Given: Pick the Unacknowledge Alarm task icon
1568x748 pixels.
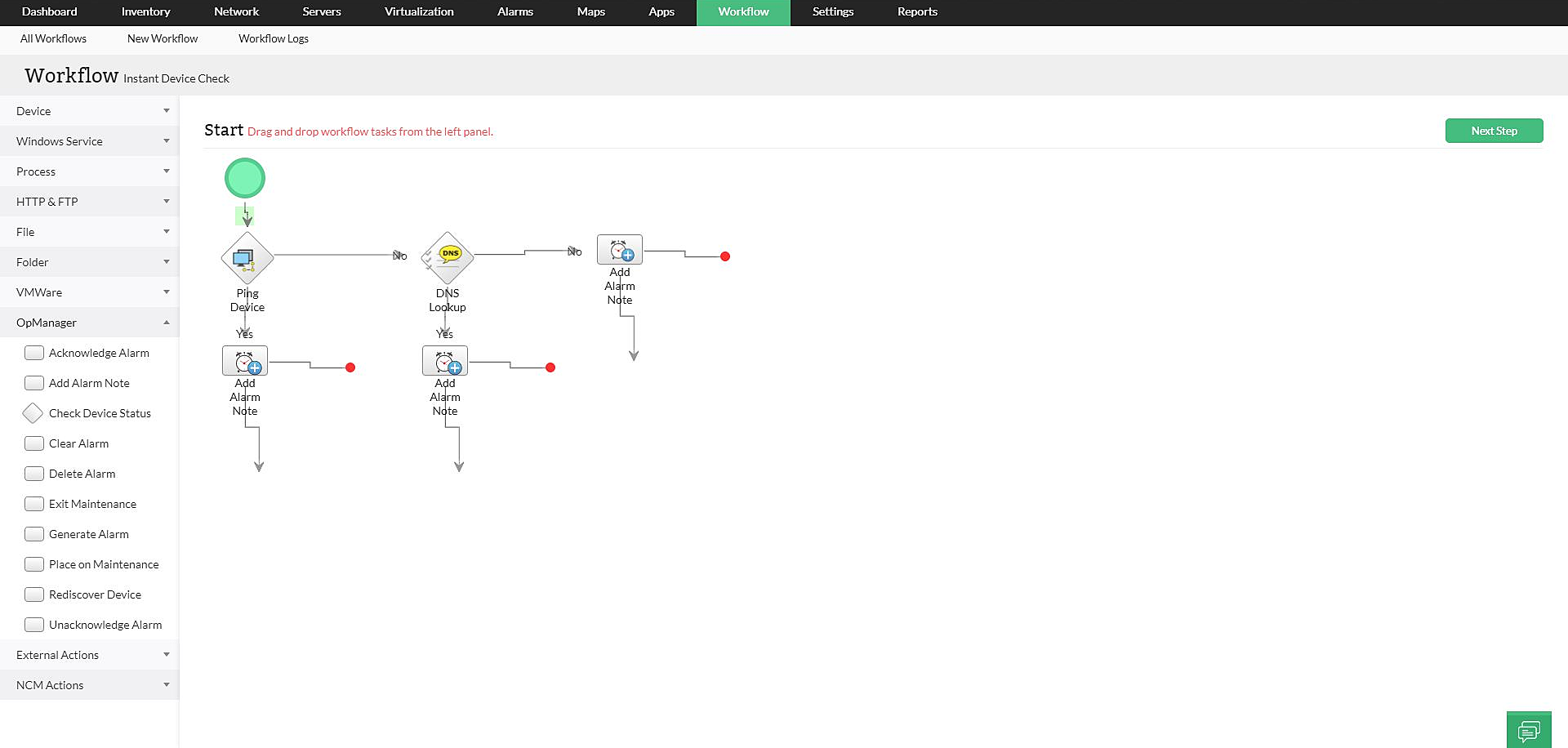Looking at the screenshot, I should click(x=34, y=625).
